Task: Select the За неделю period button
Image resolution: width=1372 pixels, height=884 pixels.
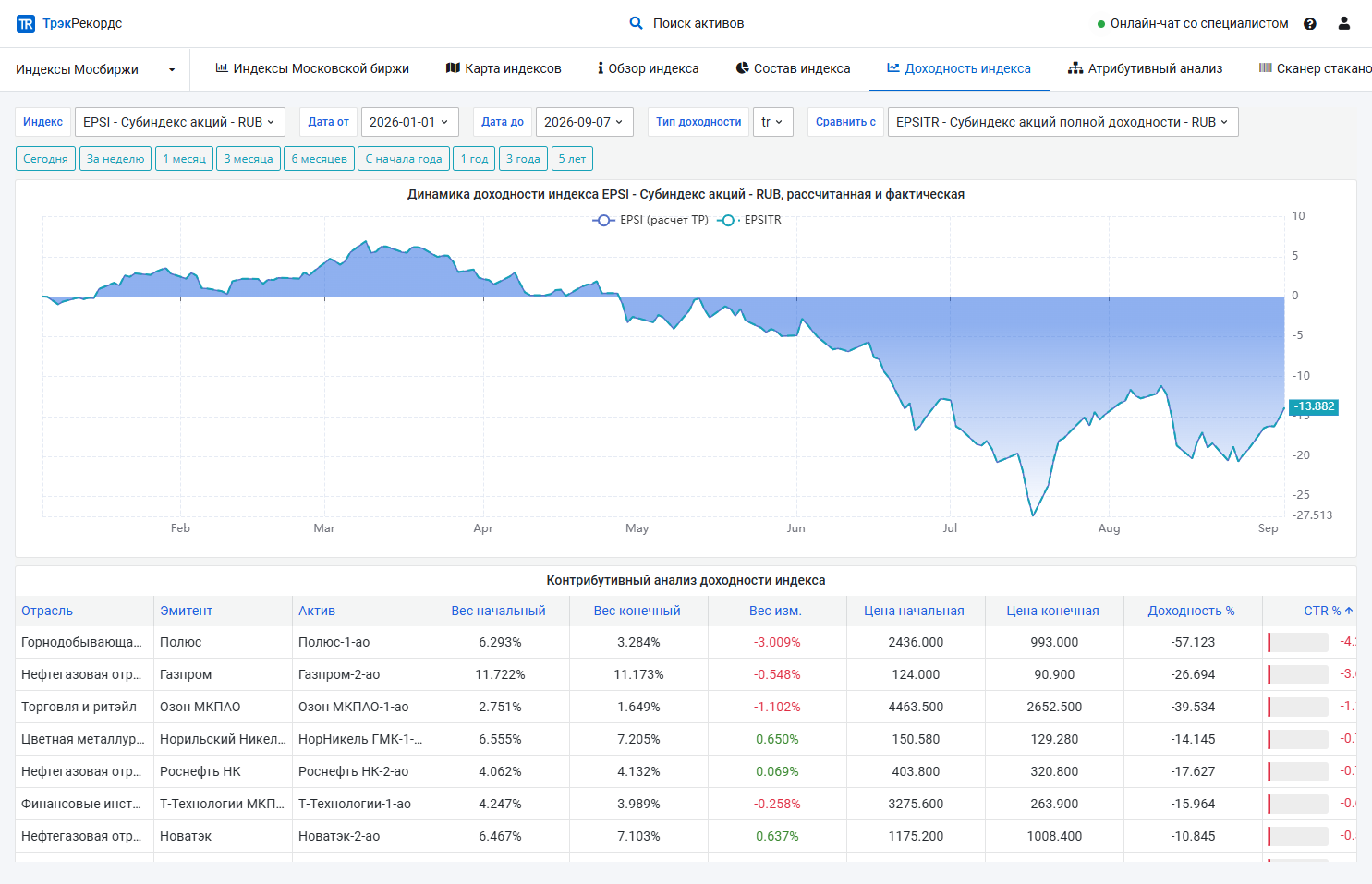Action: pyautogui.click(x=115, y=159)
